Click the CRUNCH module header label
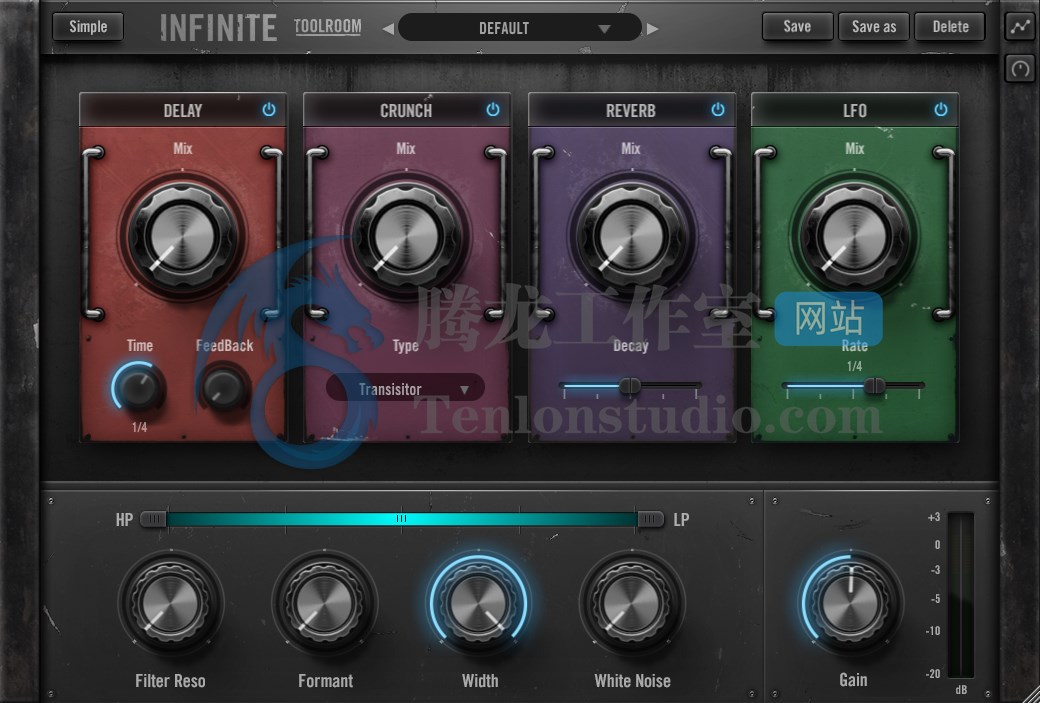Screen dimensions: 1040x703 (x=406, y=111)
